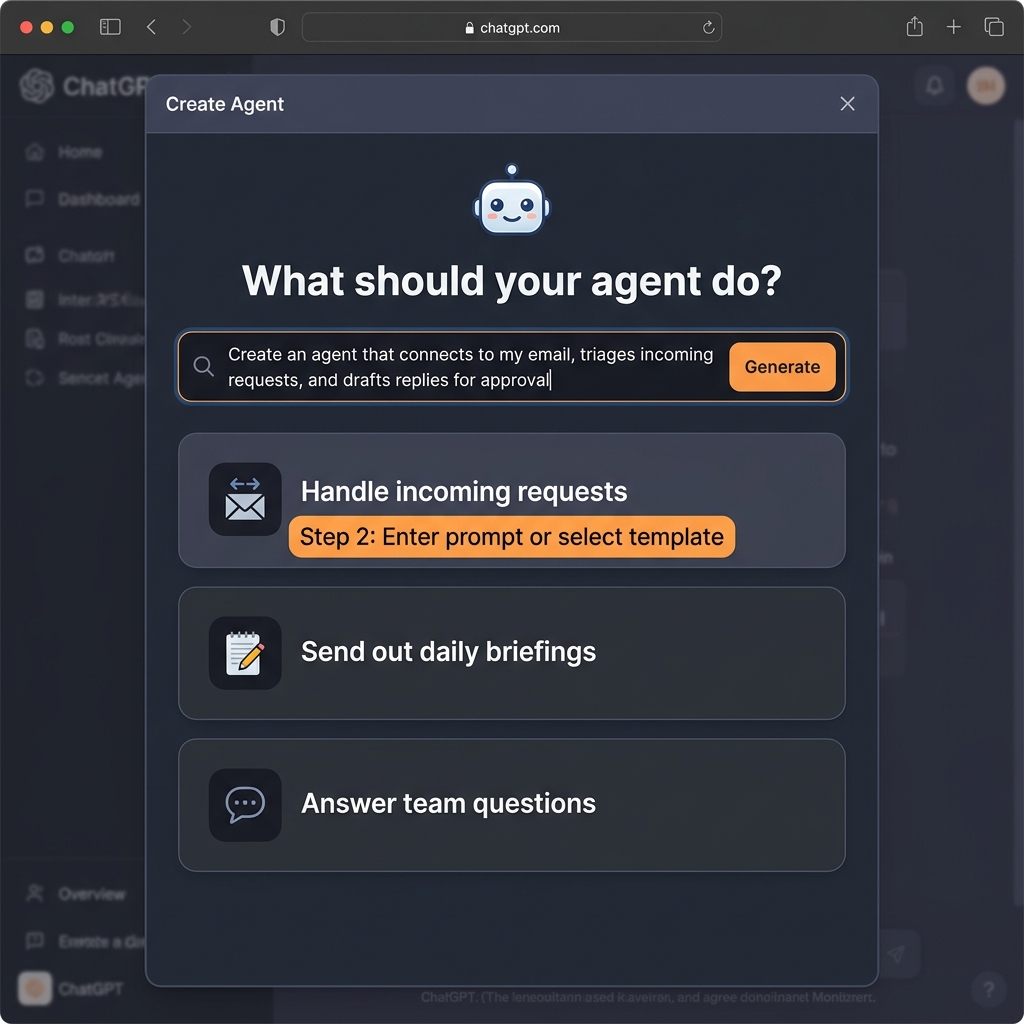
Task: Open the Dashboard item in the sidebar
Action: [82, 199]
